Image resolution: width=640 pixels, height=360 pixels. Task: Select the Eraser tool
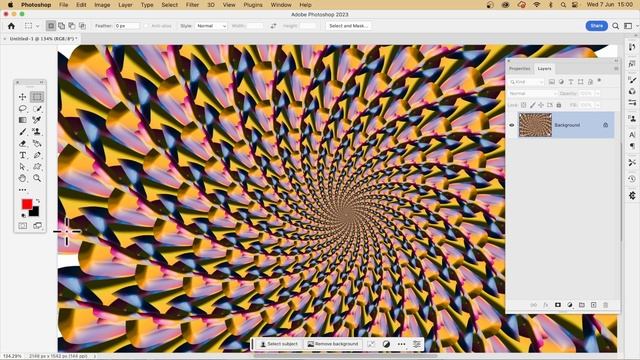22,143
